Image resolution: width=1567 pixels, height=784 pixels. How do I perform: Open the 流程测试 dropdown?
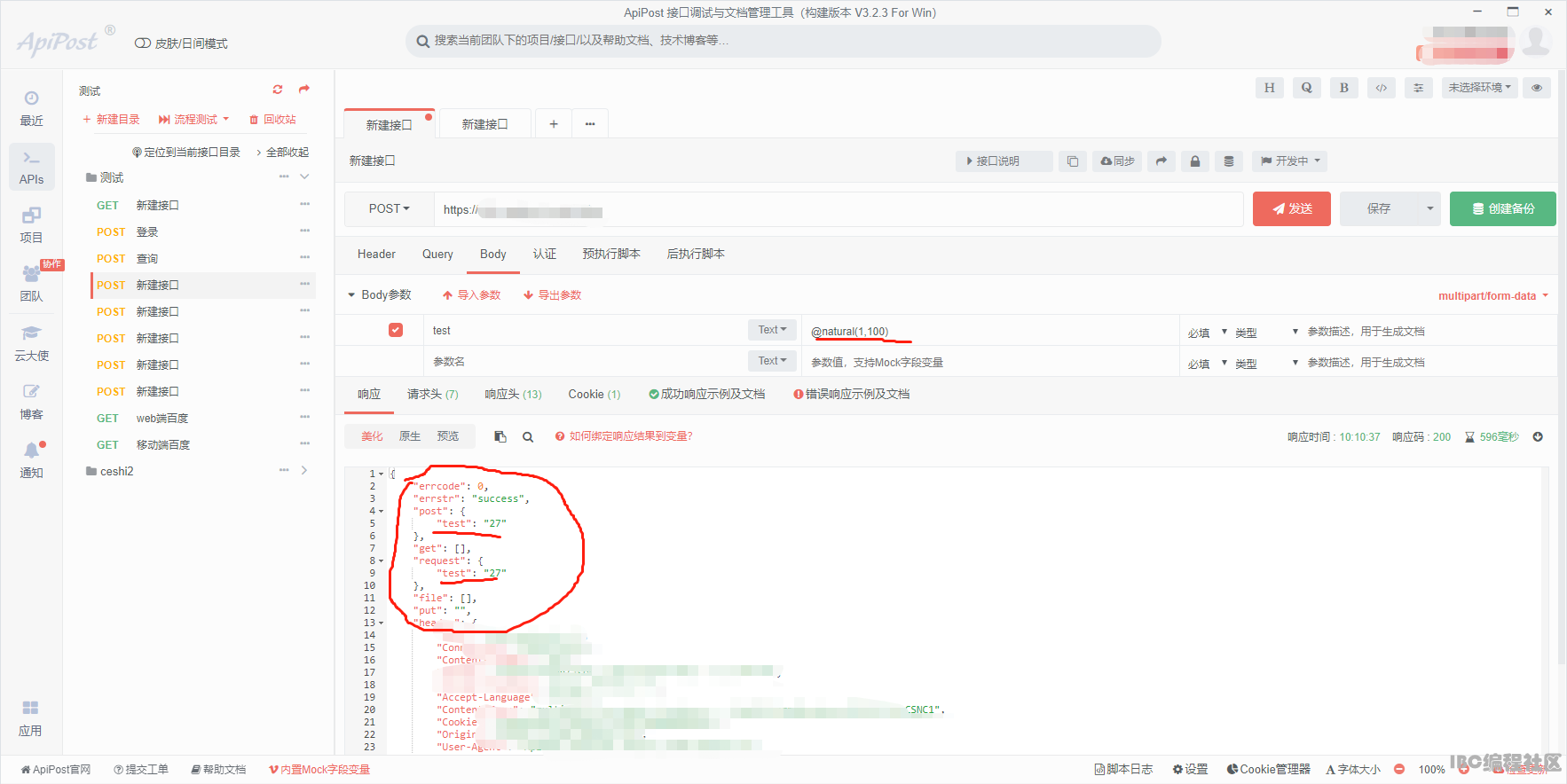pyautogui.click(x=194, y=120)
